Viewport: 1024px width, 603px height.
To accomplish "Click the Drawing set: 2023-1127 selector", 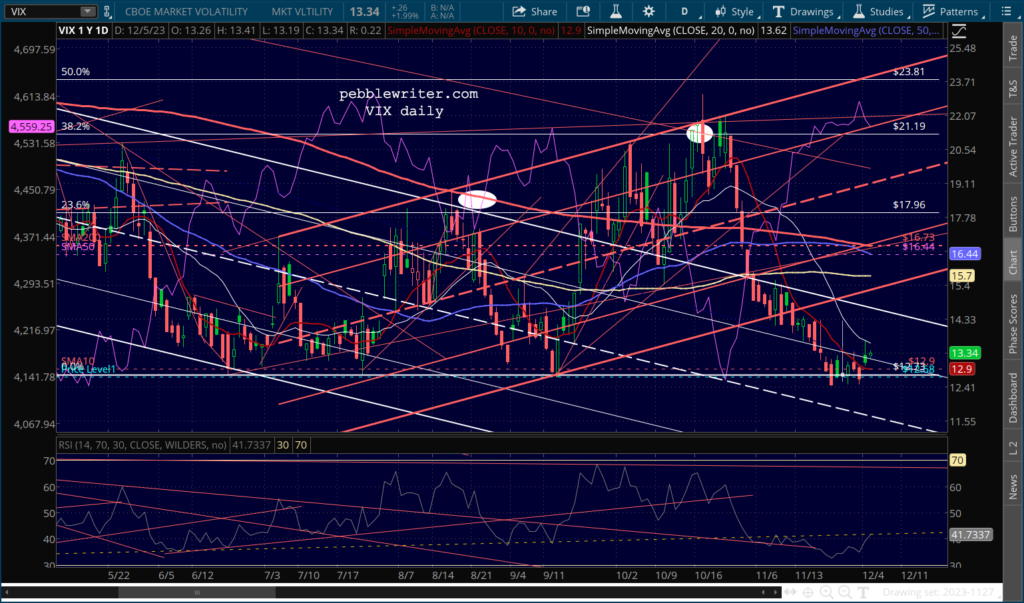I will point(938,593).
